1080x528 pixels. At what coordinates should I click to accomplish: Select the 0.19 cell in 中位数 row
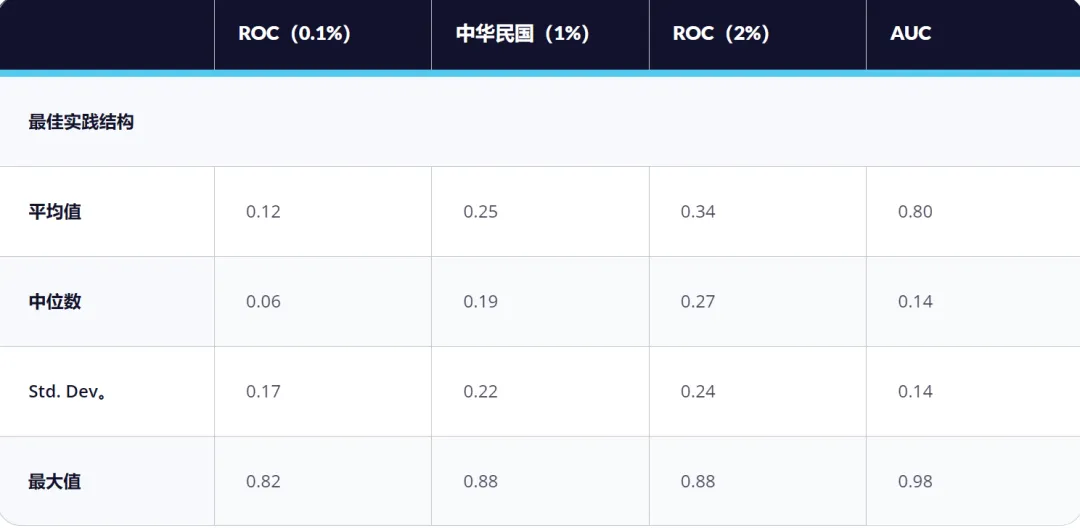coord(540,302)
